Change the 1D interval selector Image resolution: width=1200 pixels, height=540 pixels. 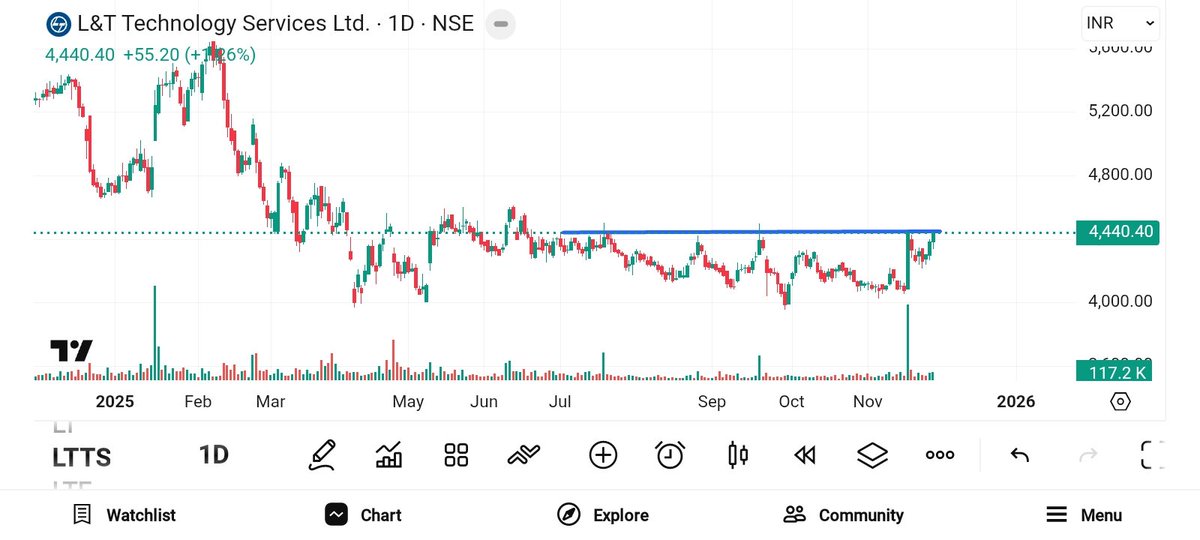214,455
